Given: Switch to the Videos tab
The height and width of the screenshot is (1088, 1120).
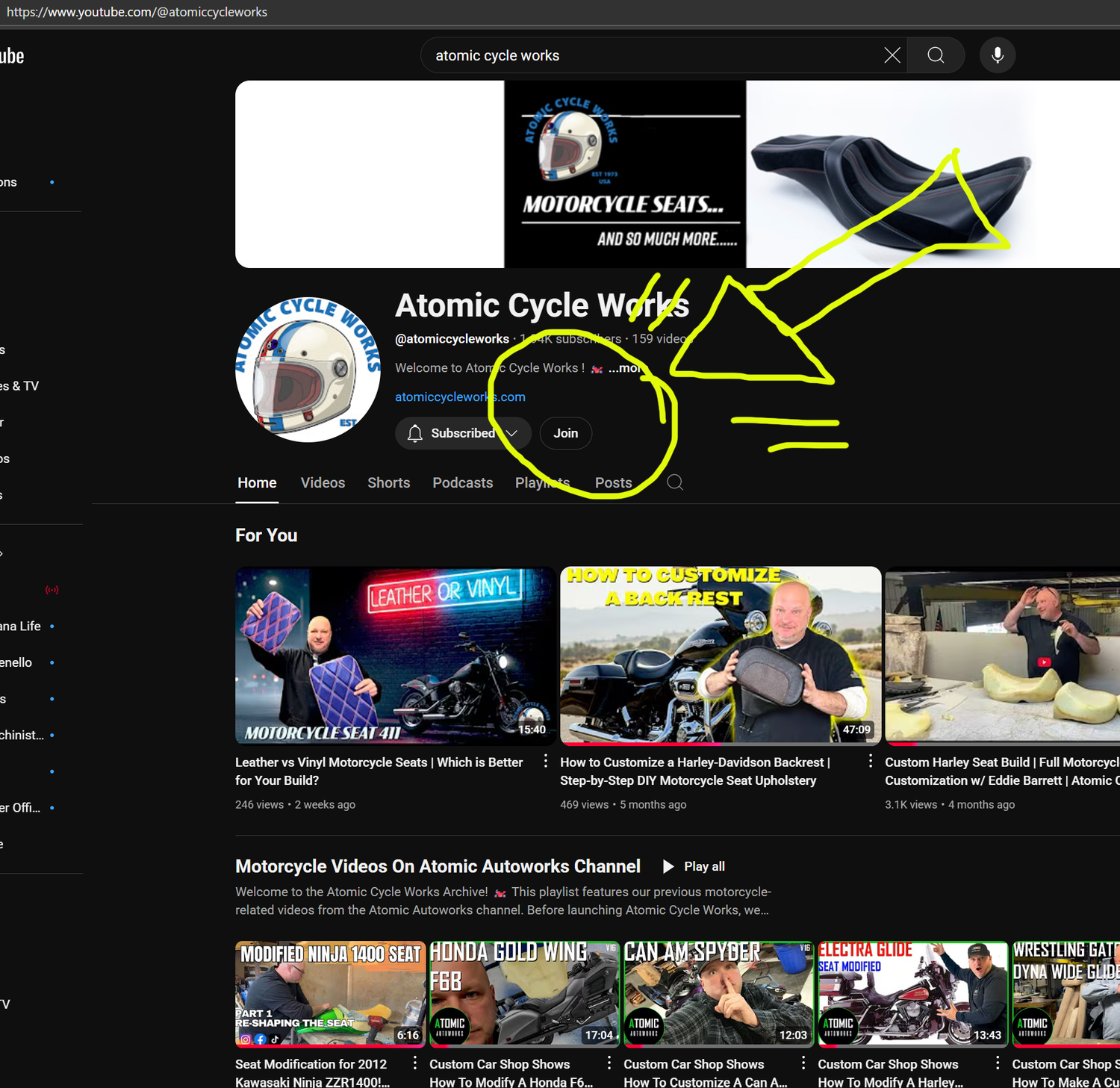Looking at the screenshot, I should [x=323, y=483].
